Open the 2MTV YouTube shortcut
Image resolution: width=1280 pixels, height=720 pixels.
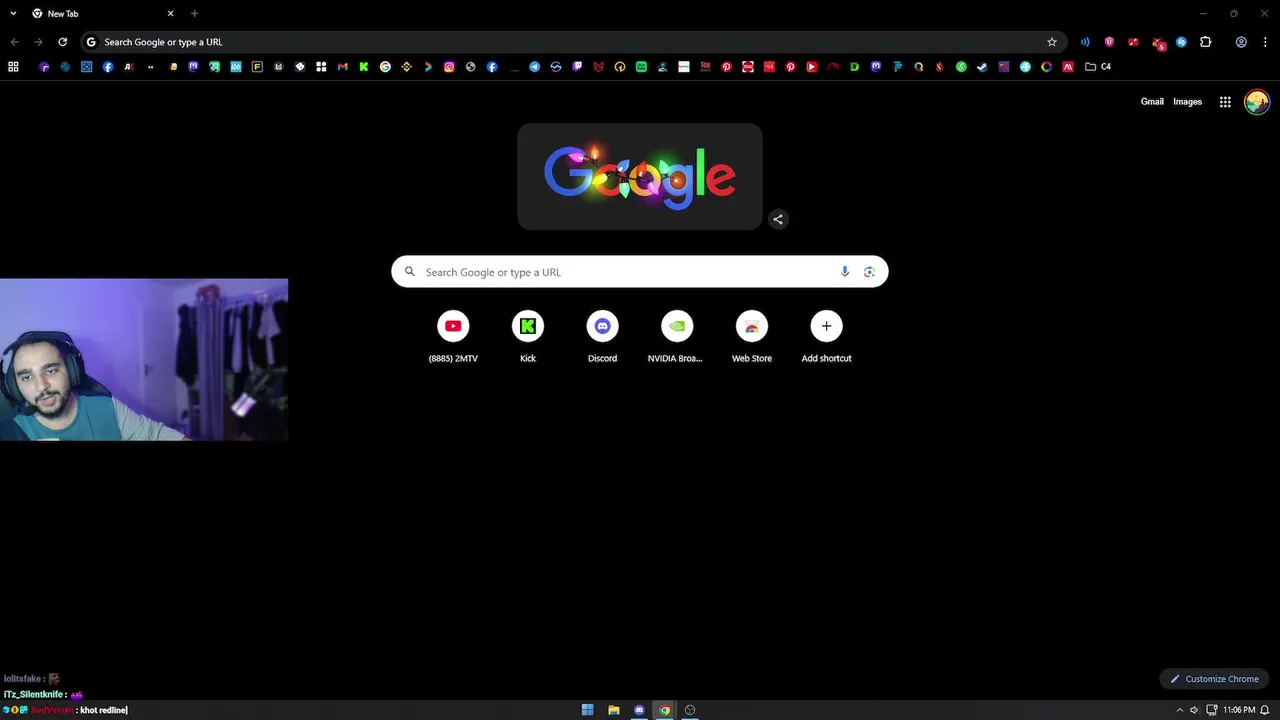coord(453,337)
